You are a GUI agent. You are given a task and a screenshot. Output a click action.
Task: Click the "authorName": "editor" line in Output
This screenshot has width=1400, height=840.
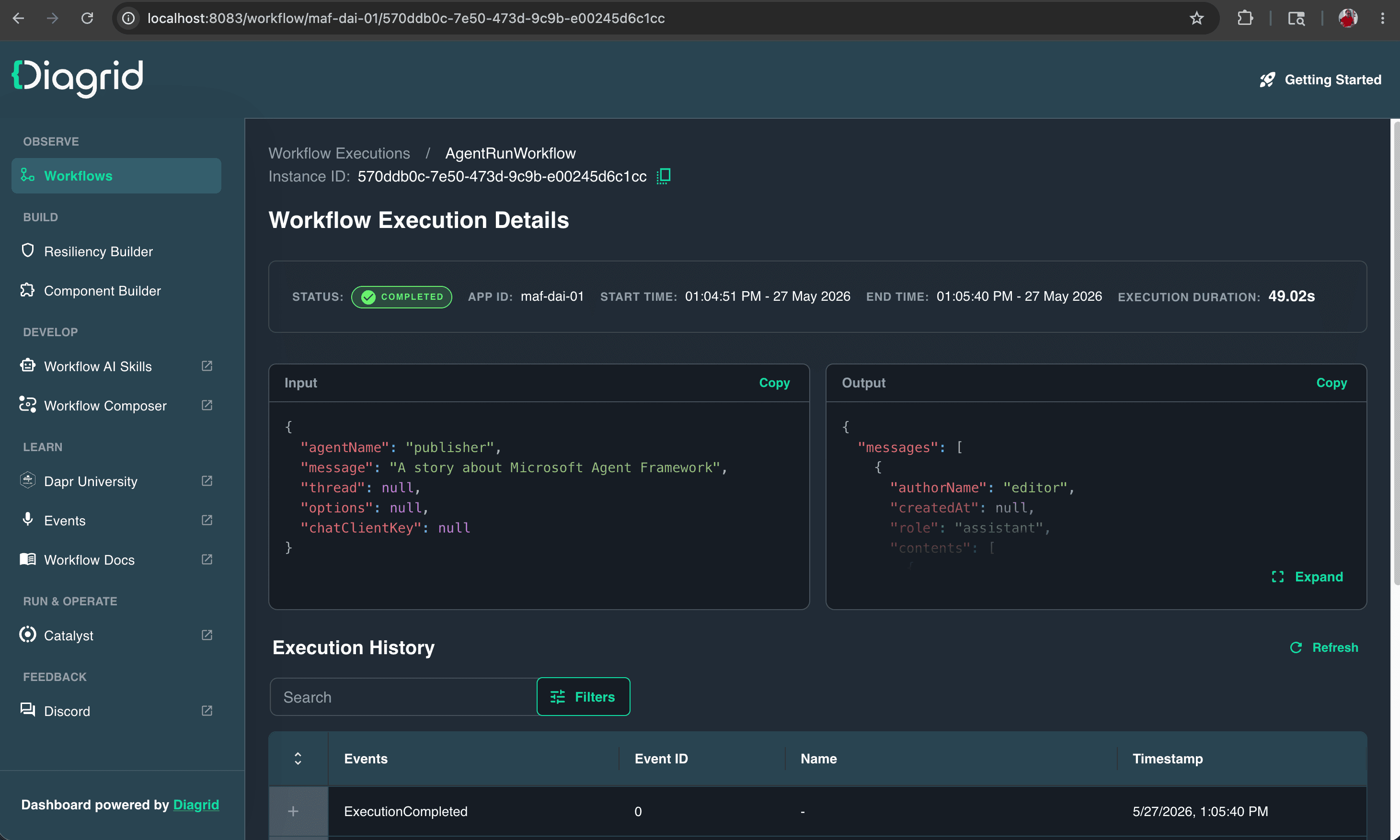click(982, 488)
